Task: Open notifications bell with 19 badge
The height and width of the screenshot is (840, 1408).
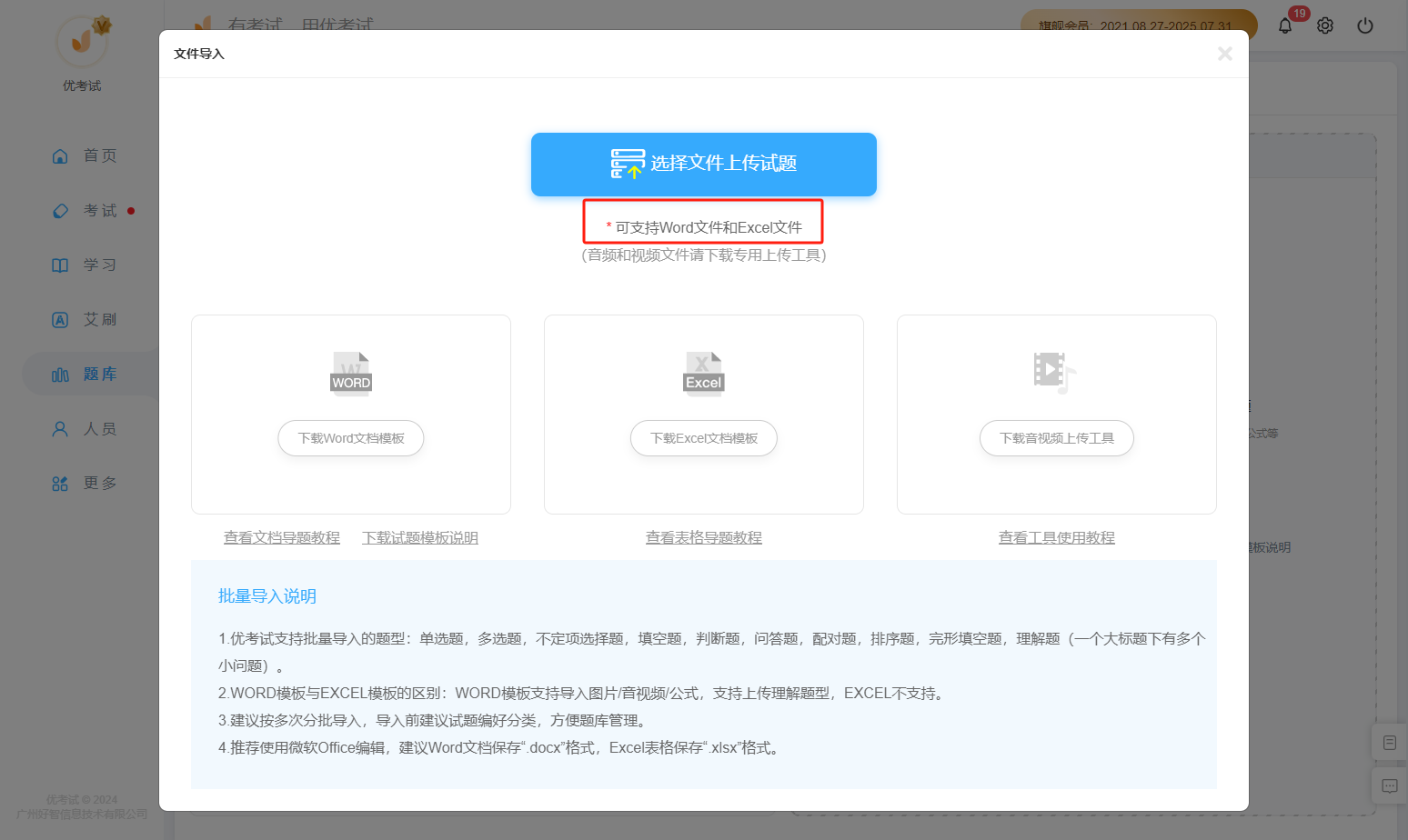Action: [1285, 25]
